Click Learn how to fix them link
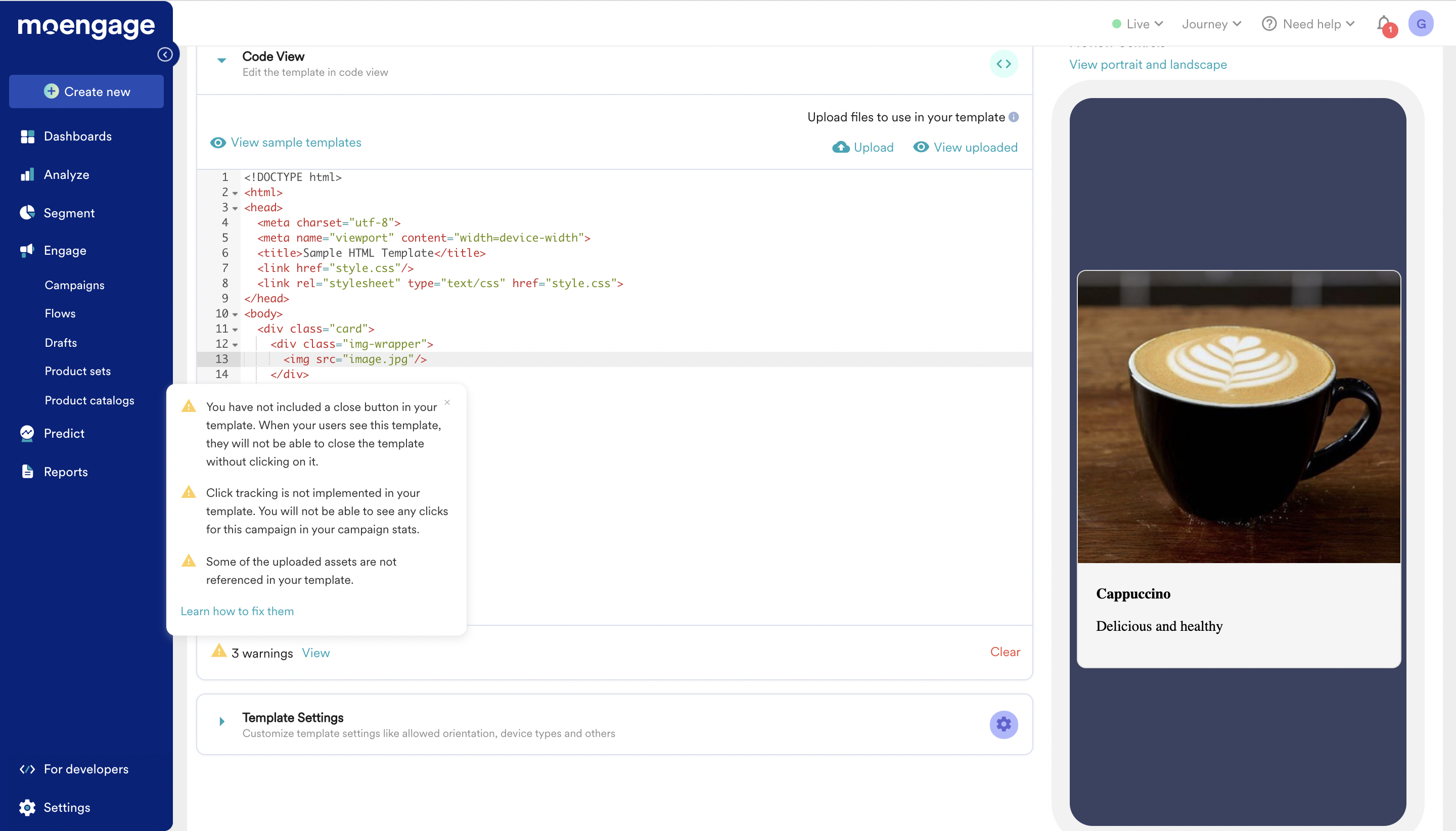 click(x=237, y=611)
